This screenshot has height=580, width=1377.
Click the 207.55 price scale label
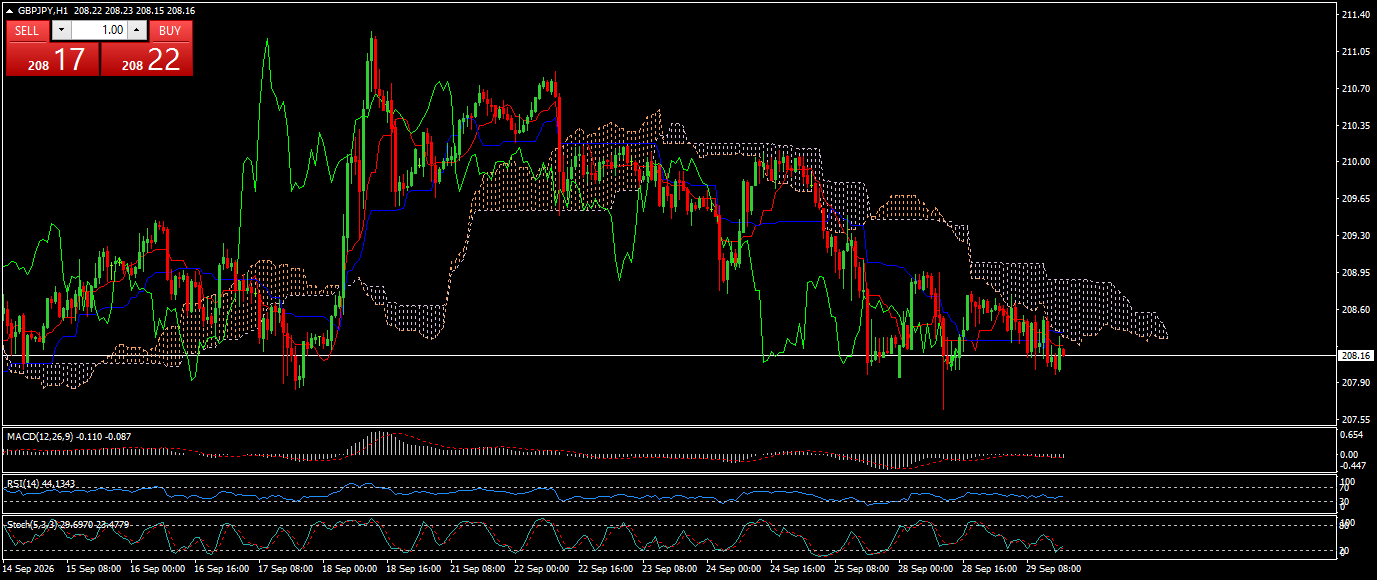1356,419
